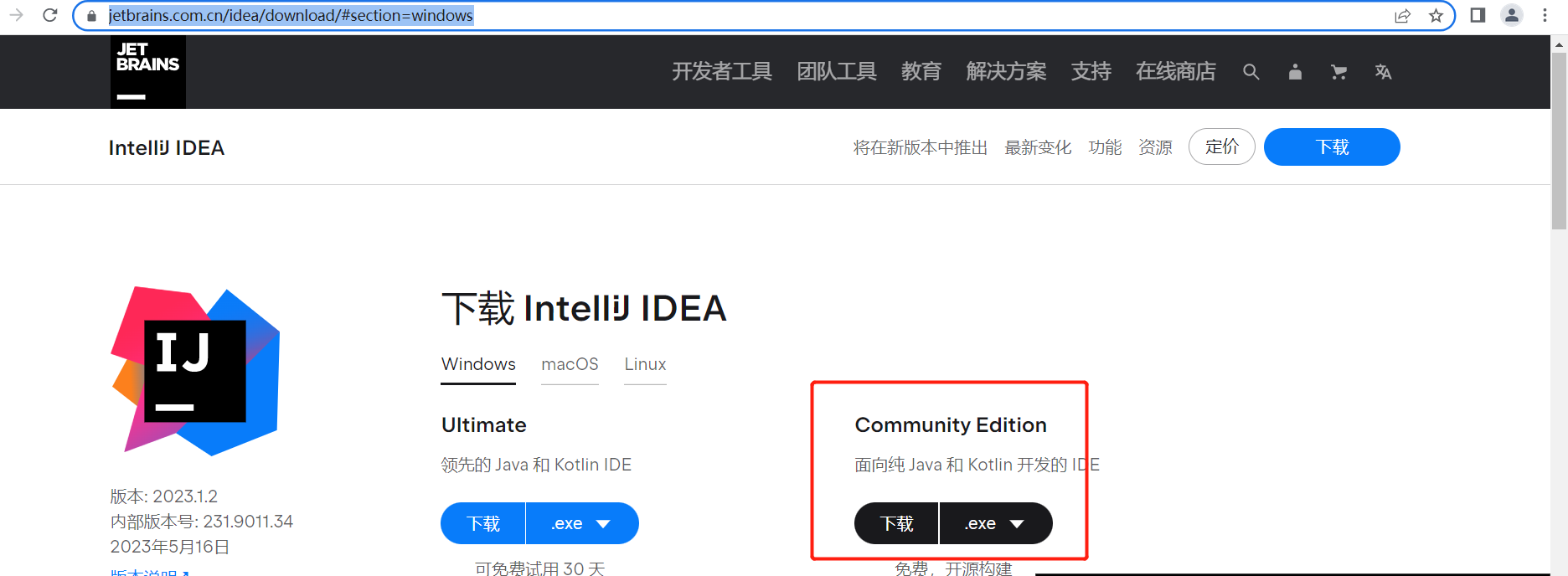Toggle the browser side panel icon
The image size is (1568, 576).
[1478, 15]
